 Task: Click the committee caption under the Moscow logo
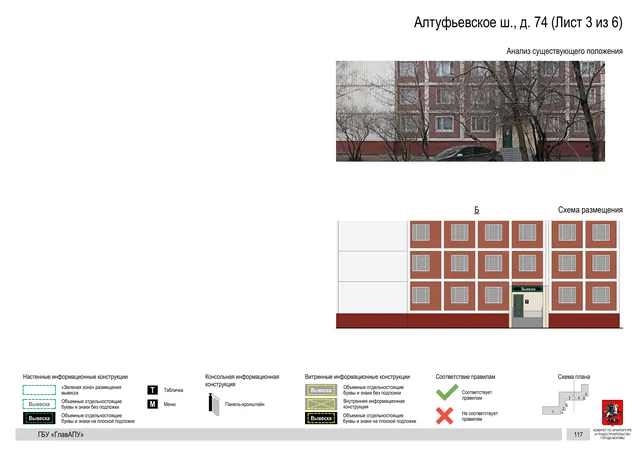(612, 434)
